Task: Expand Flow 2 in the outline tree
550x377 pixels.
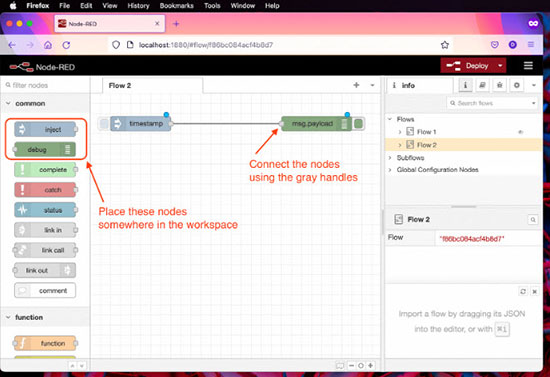Action: point(400,145)
